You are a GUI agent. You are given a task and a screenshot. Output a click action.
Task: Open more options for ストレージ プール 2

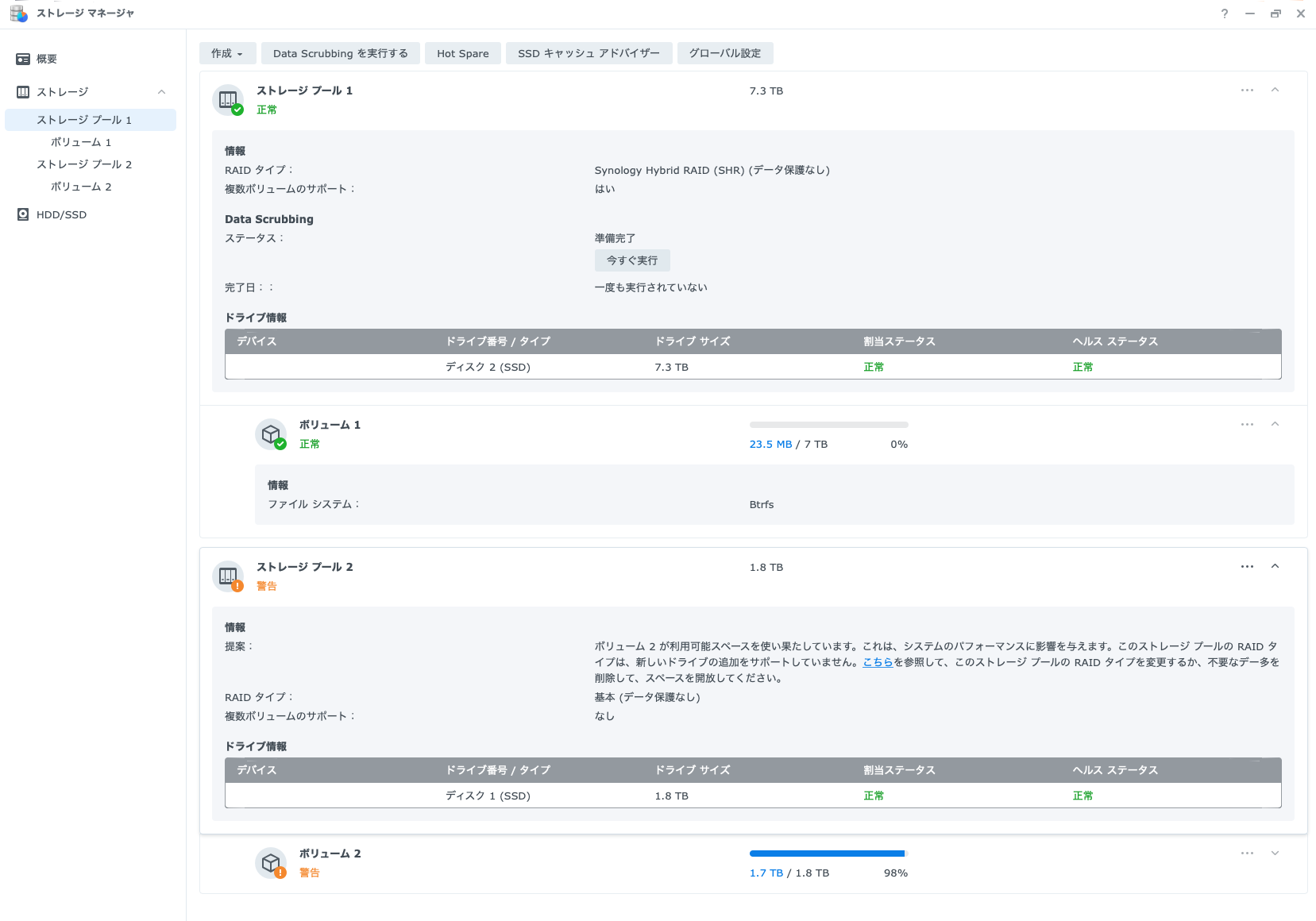(1247, 567)
